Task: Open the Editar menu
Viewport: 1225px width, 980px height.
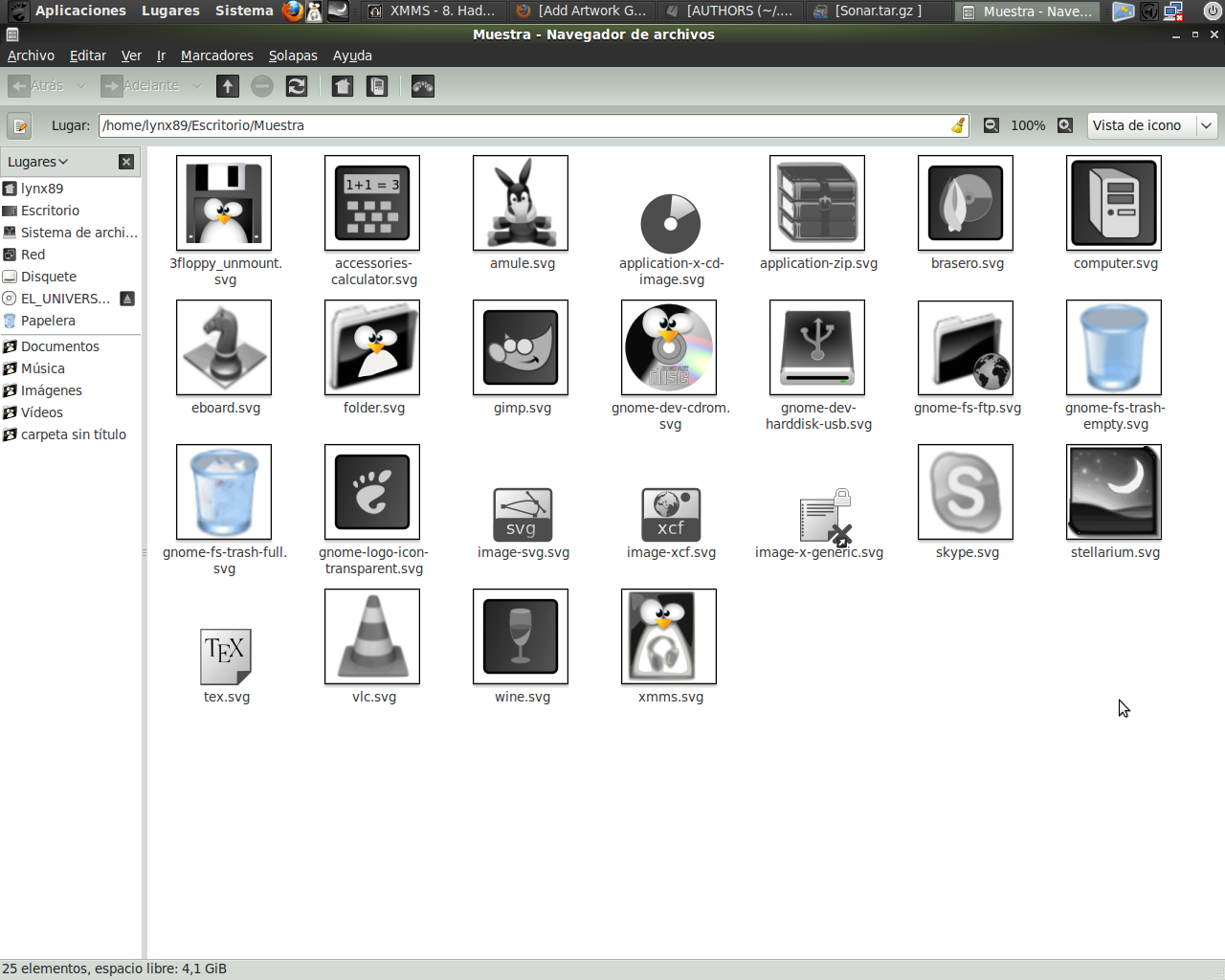Action: 87,56
